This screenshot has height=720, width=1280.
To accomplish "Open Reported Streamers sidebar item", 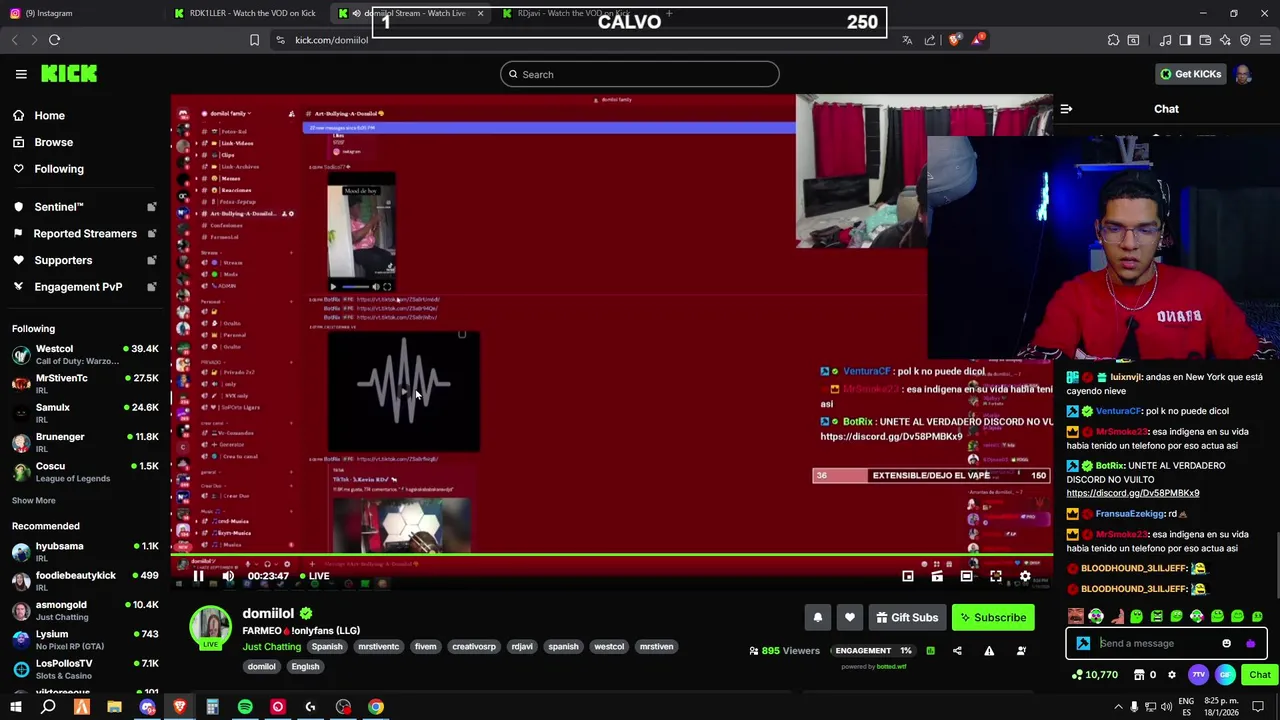I will (85, 234).
